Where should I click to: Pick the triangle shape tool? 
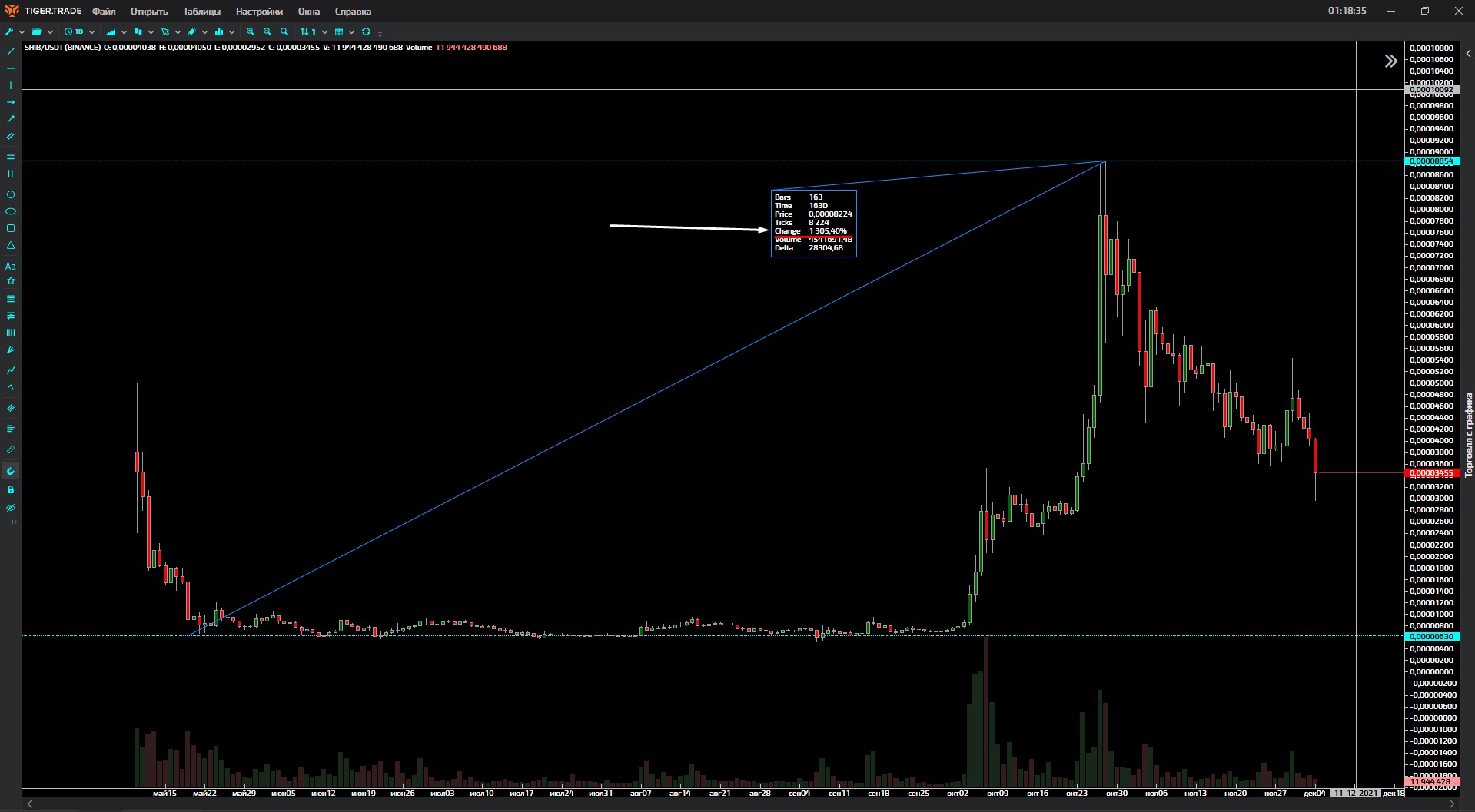[11, 246]
